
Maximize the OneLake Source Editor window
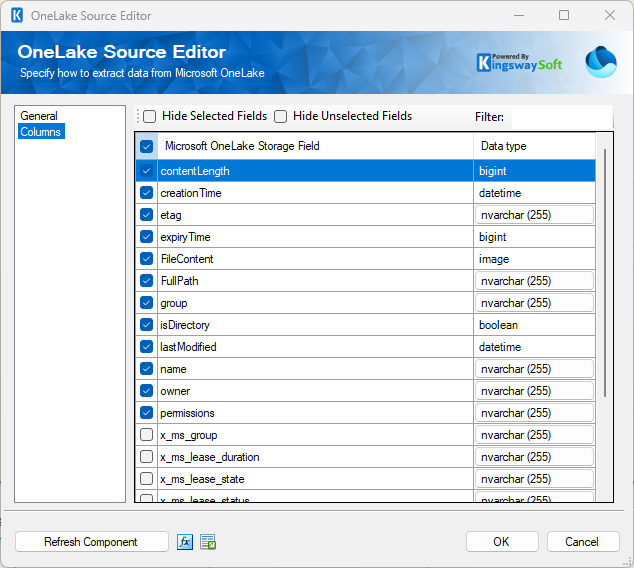(564, 15)
